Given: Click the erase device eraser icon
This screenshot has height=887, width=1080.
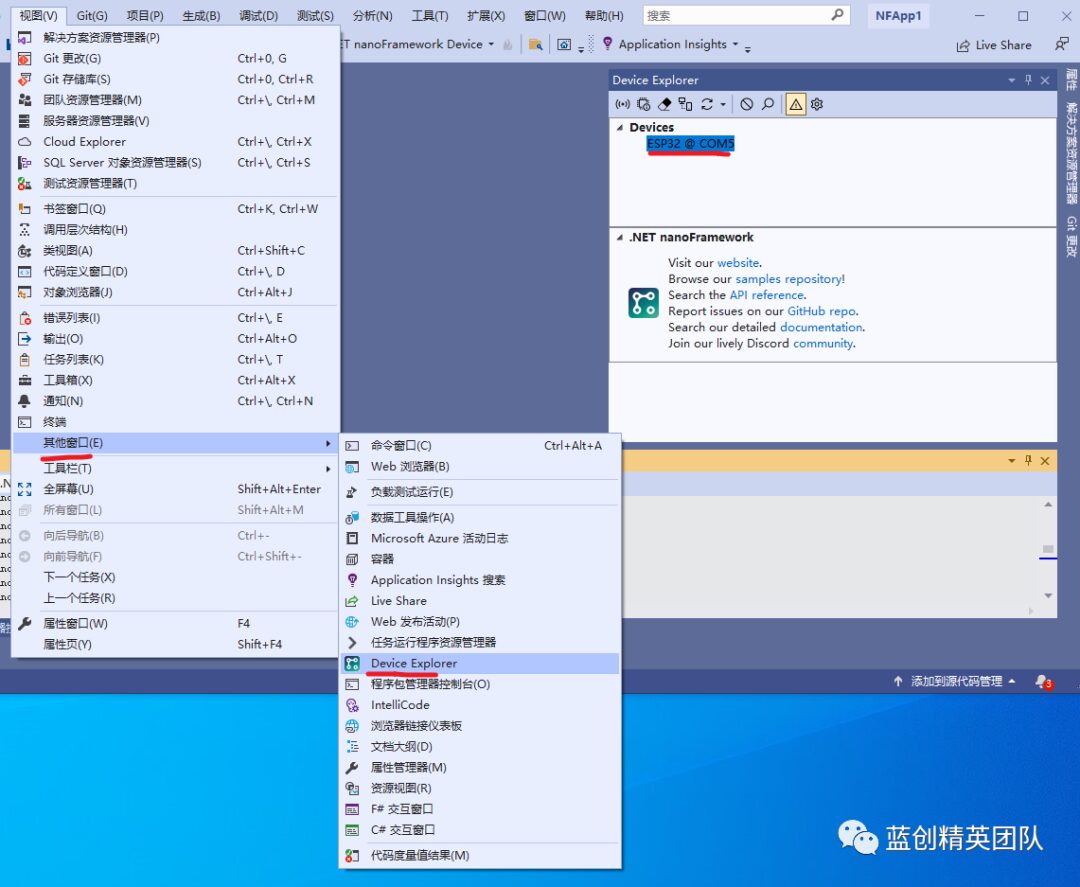Looking at the screenshot, I should 665,104.
